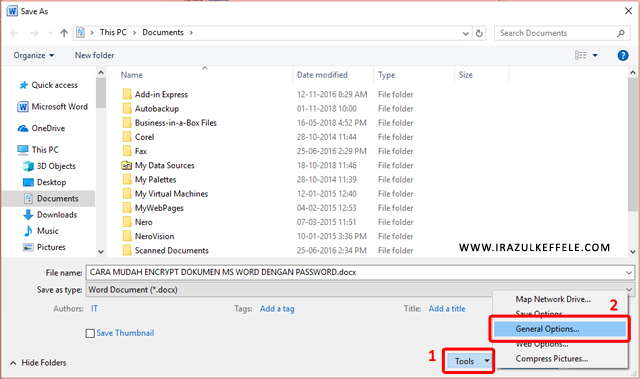Click Add a title link
Image resolution: width=640 pixels, height=379 pixels.
click(447, 309)
